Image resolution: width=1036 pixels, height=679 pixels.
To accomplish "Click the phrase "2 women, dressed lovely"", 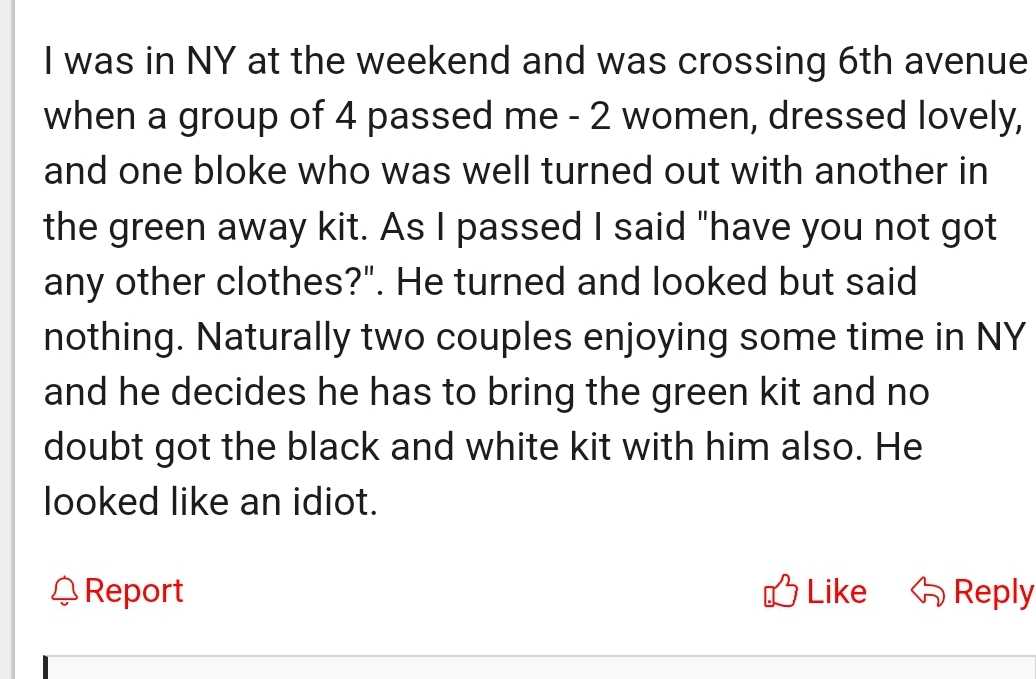I will click(x=805, y=117).
